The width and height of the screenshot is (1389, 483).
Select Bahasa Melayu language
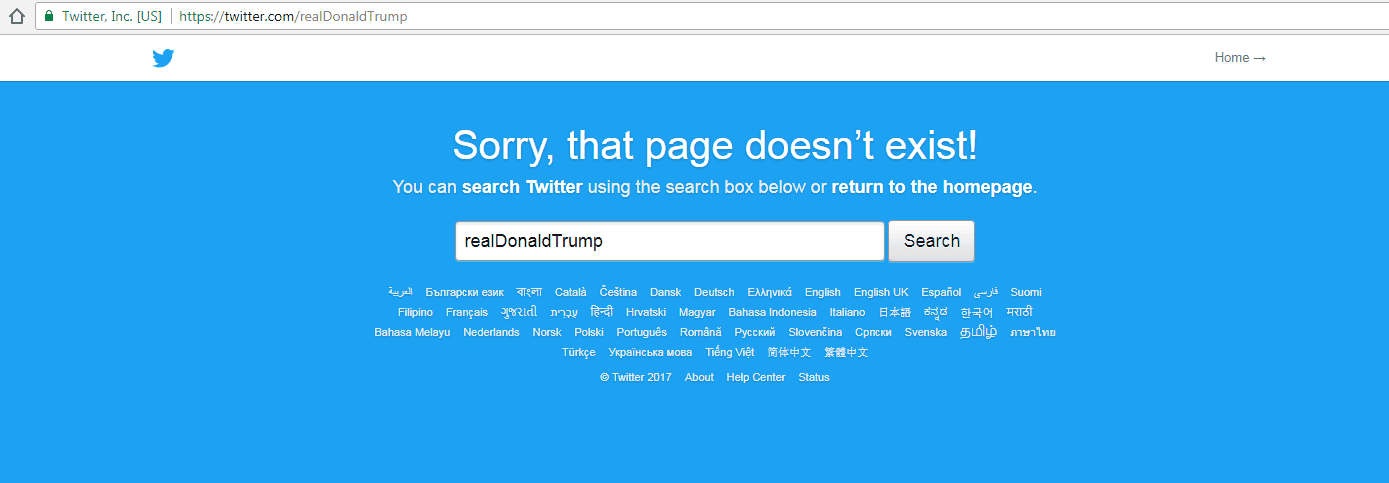click(x=412, y=332)
